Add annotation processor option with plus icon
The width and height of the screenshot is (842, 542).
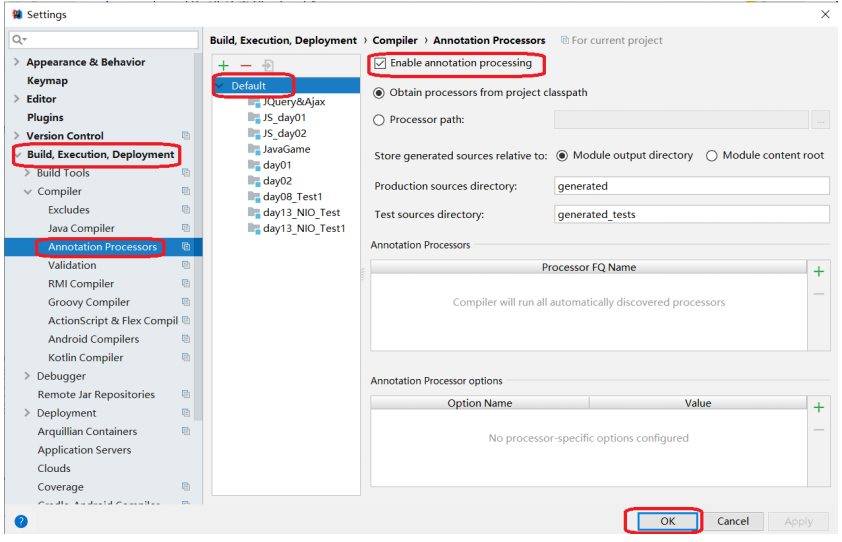pos(819,408)
